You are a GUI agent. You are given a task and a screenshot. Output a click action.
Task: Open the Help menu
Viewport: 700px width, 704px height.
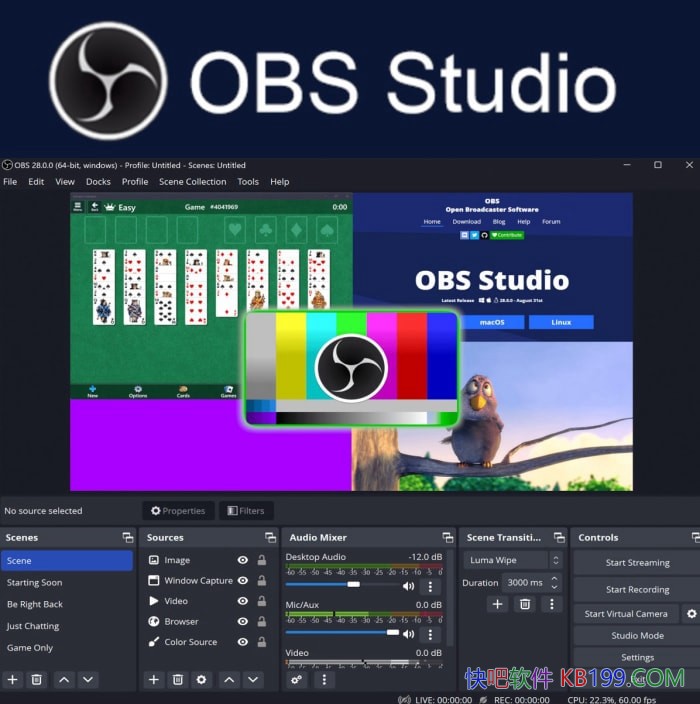(279, 182)
